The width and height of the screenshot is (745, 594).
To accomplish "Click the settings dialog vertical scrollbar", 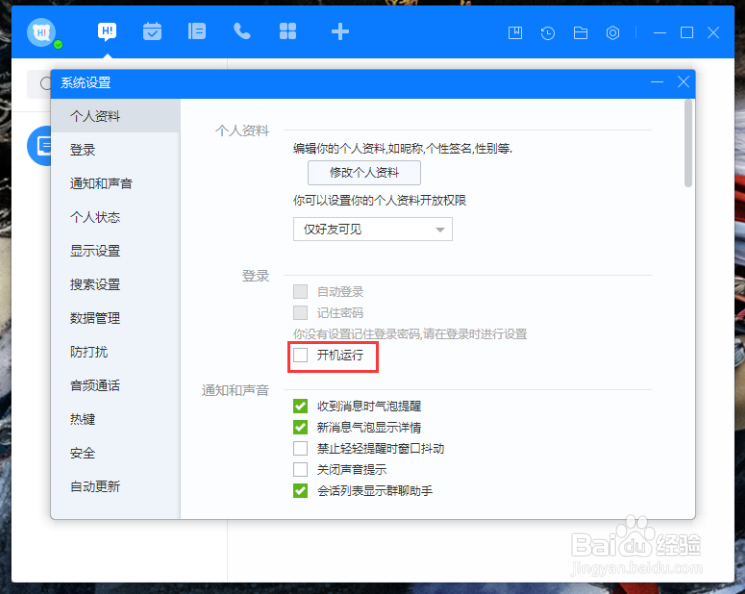I will pyautogui.click(x=688, y=144).
